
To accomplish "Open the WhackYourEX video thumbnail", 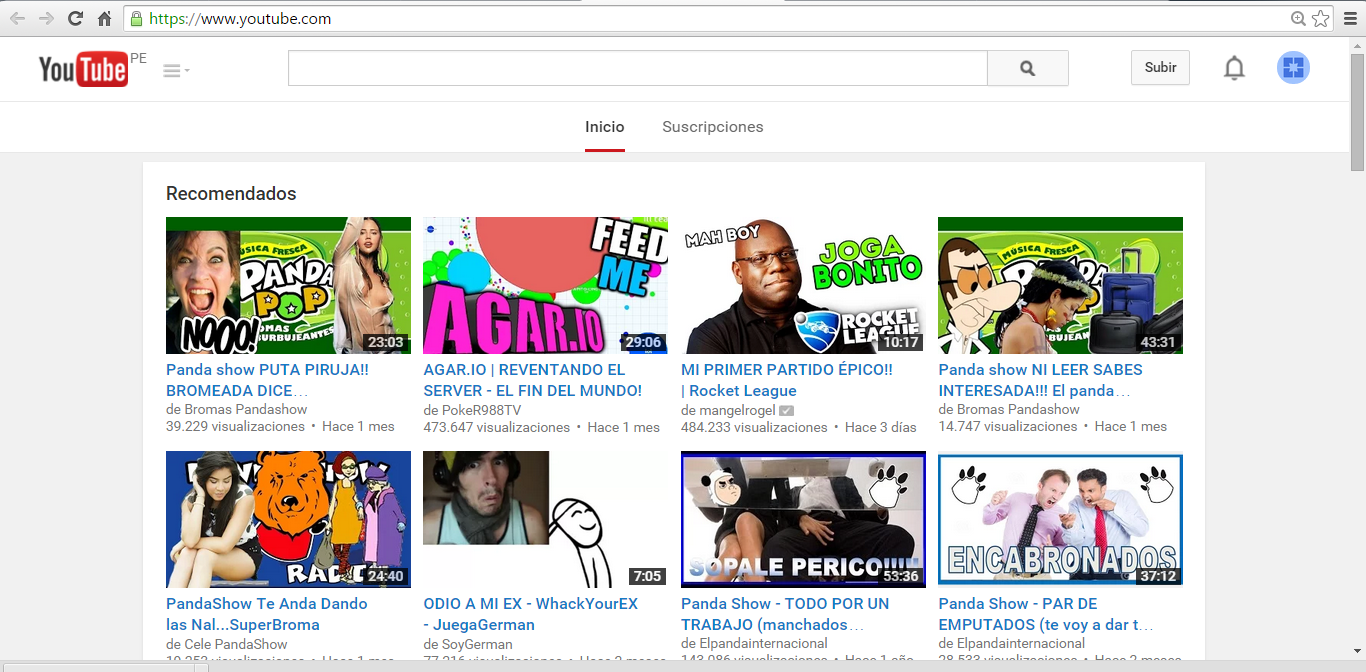I will tap(545, 519).
